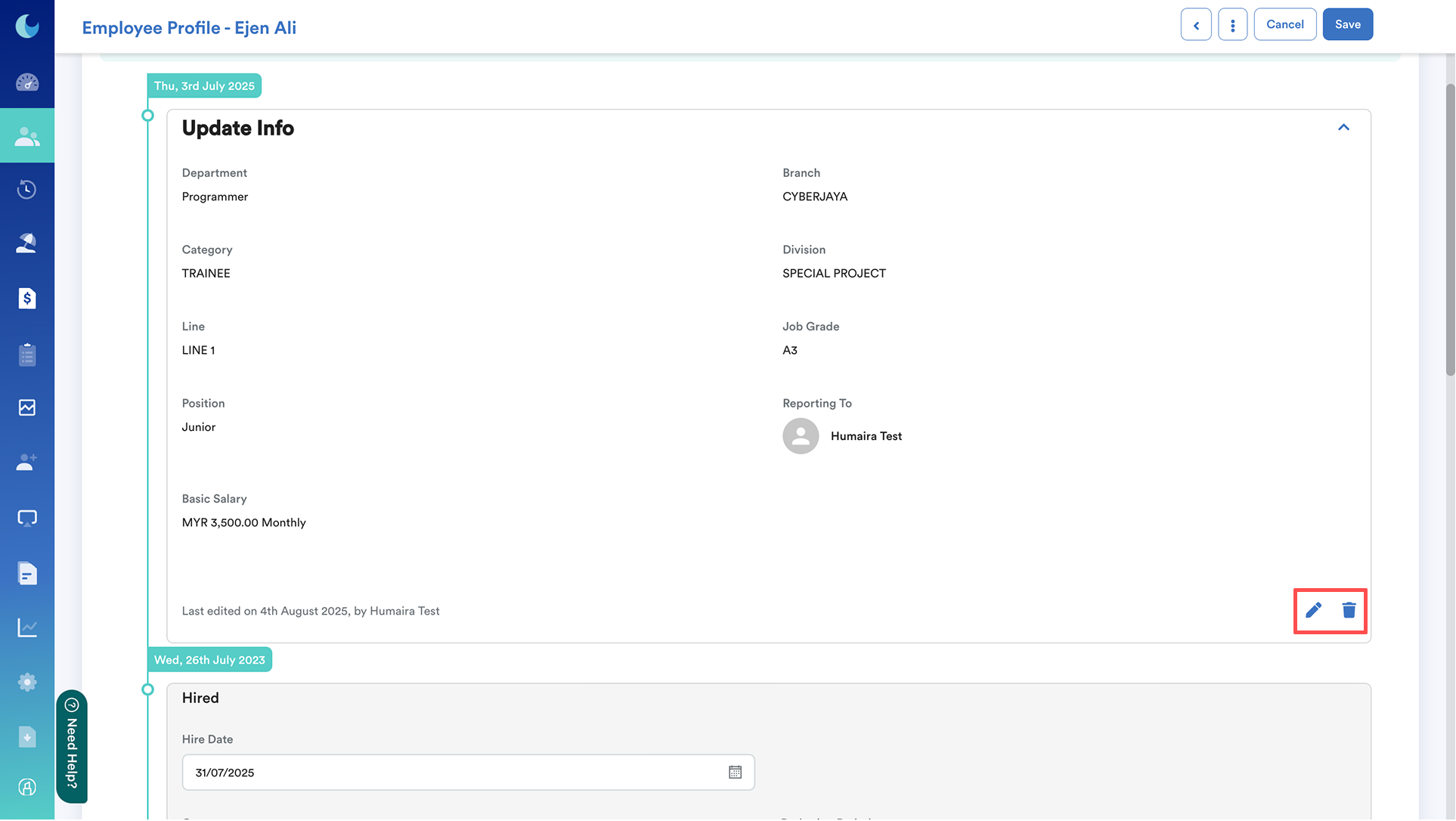Click the trash delete icon in Update Info
1456x821 pixels.
[x=1349, y=610]
